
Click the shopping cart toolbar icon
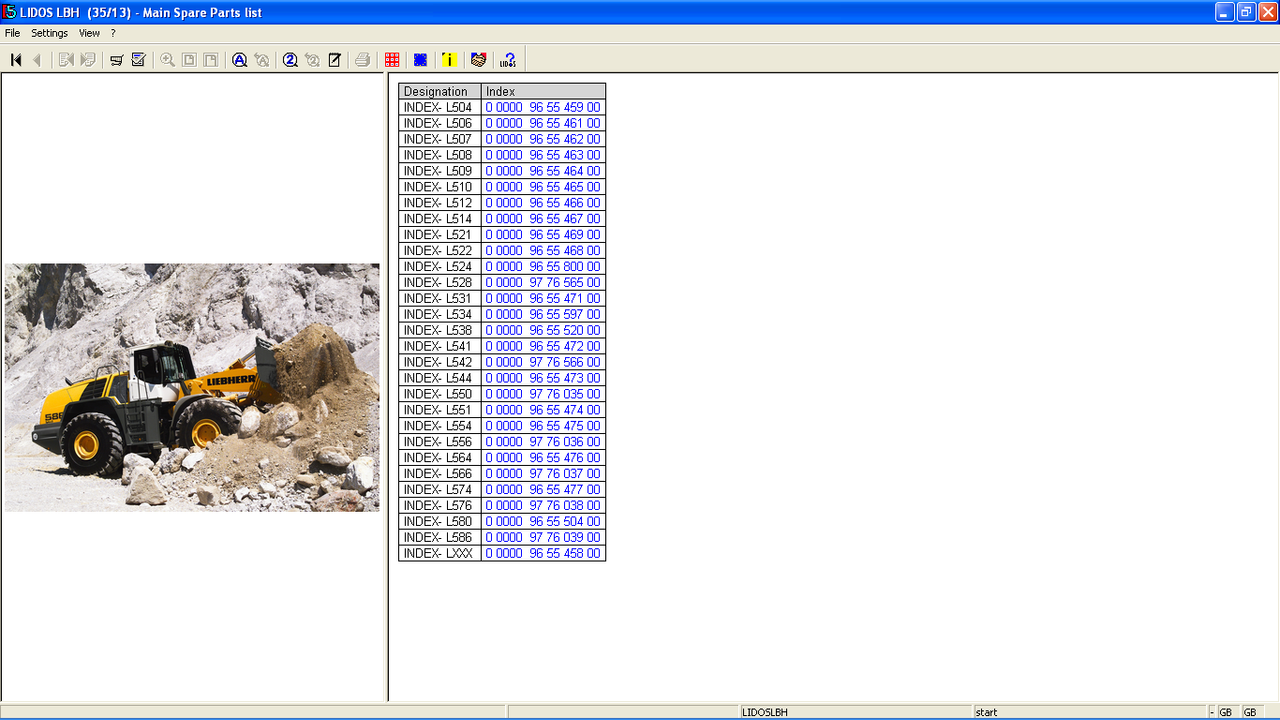[116, 60]
